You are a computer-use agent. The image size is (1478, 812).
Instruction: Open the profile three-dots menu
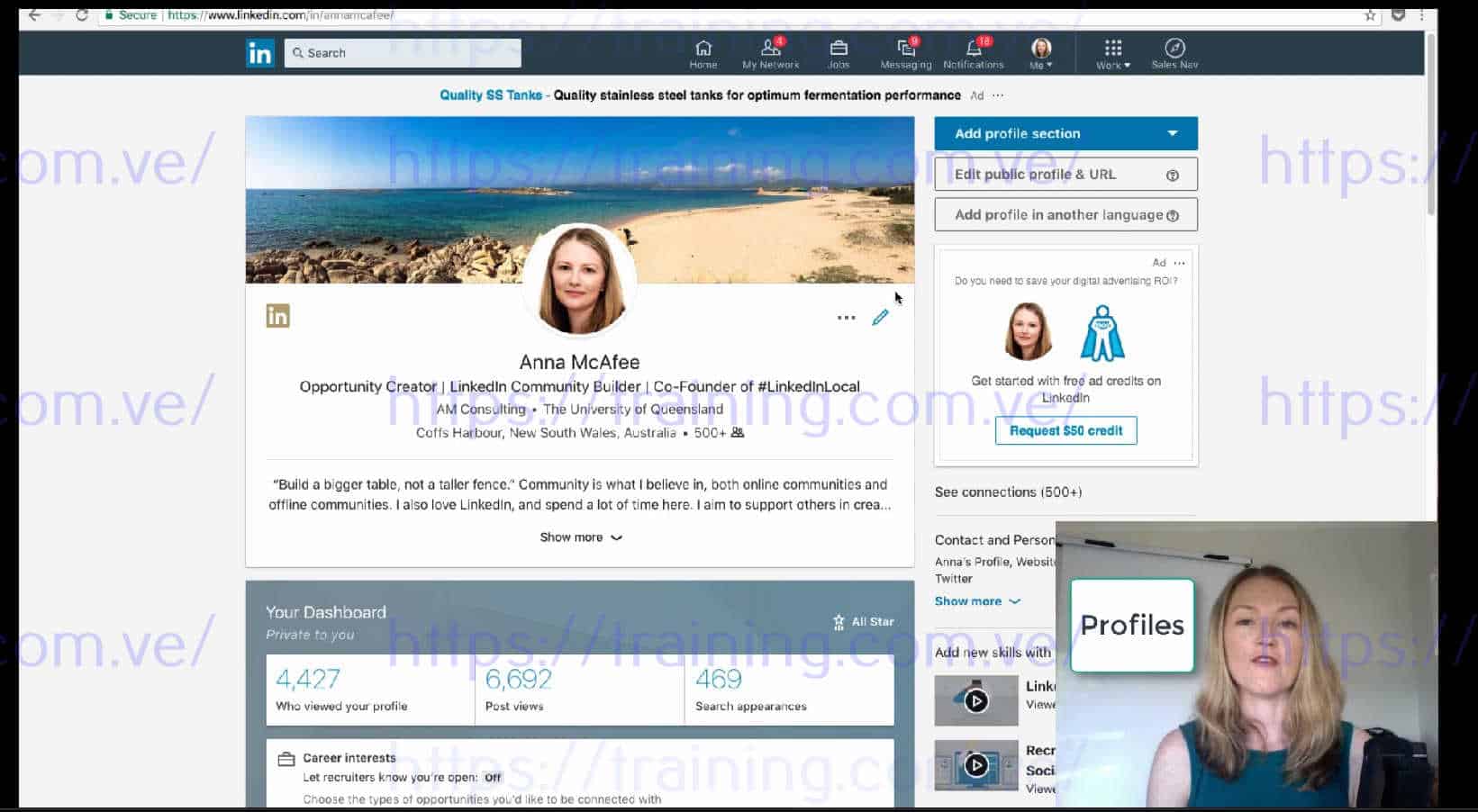click(846, 317)
